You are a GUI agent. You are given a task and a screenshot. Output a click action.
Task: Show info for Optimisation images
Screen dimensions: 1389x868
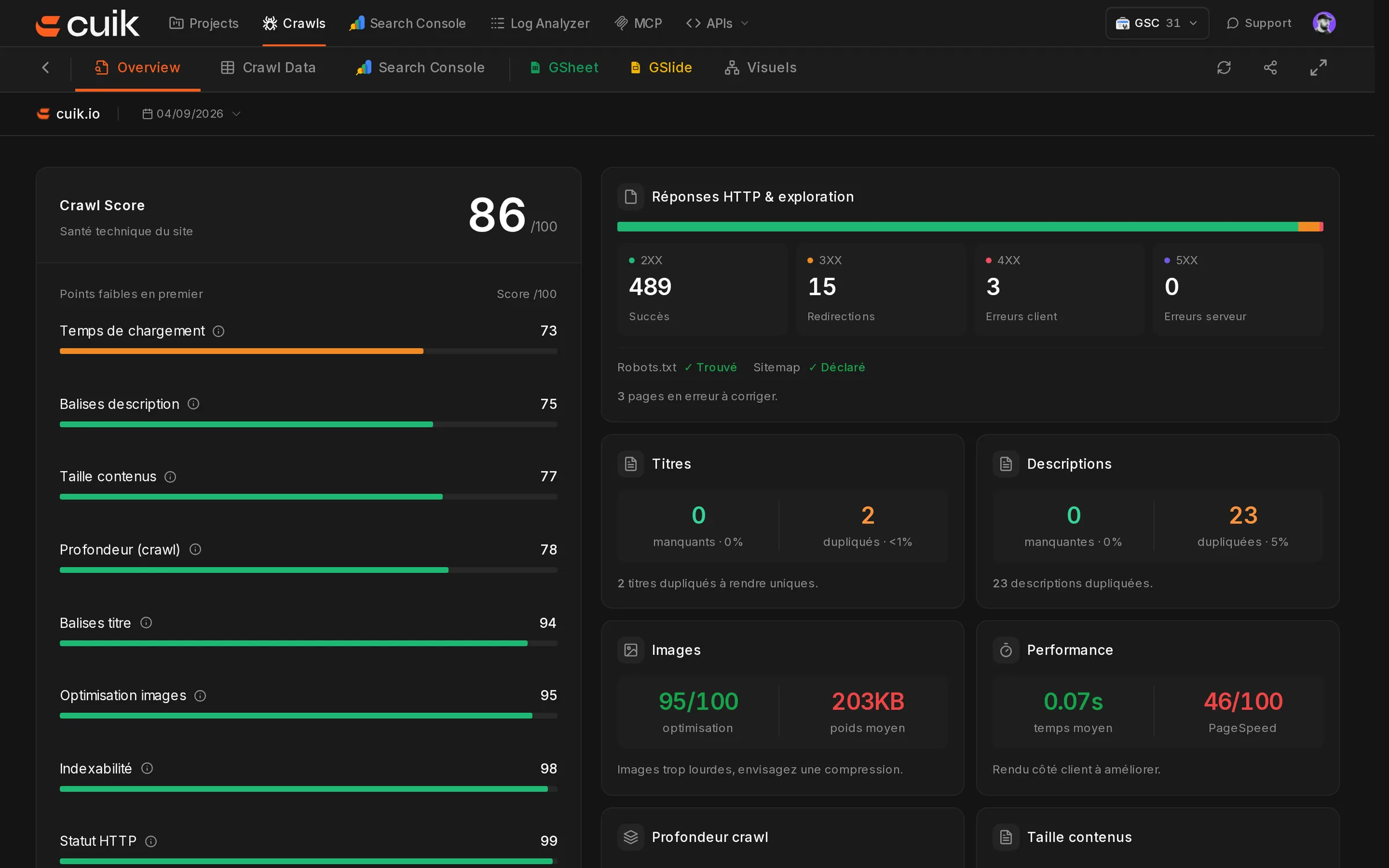[200, 696]
